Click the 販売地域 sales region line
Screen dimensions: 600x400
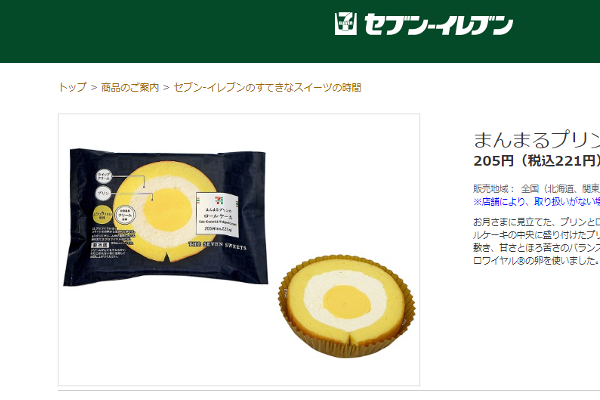point(536,189)
